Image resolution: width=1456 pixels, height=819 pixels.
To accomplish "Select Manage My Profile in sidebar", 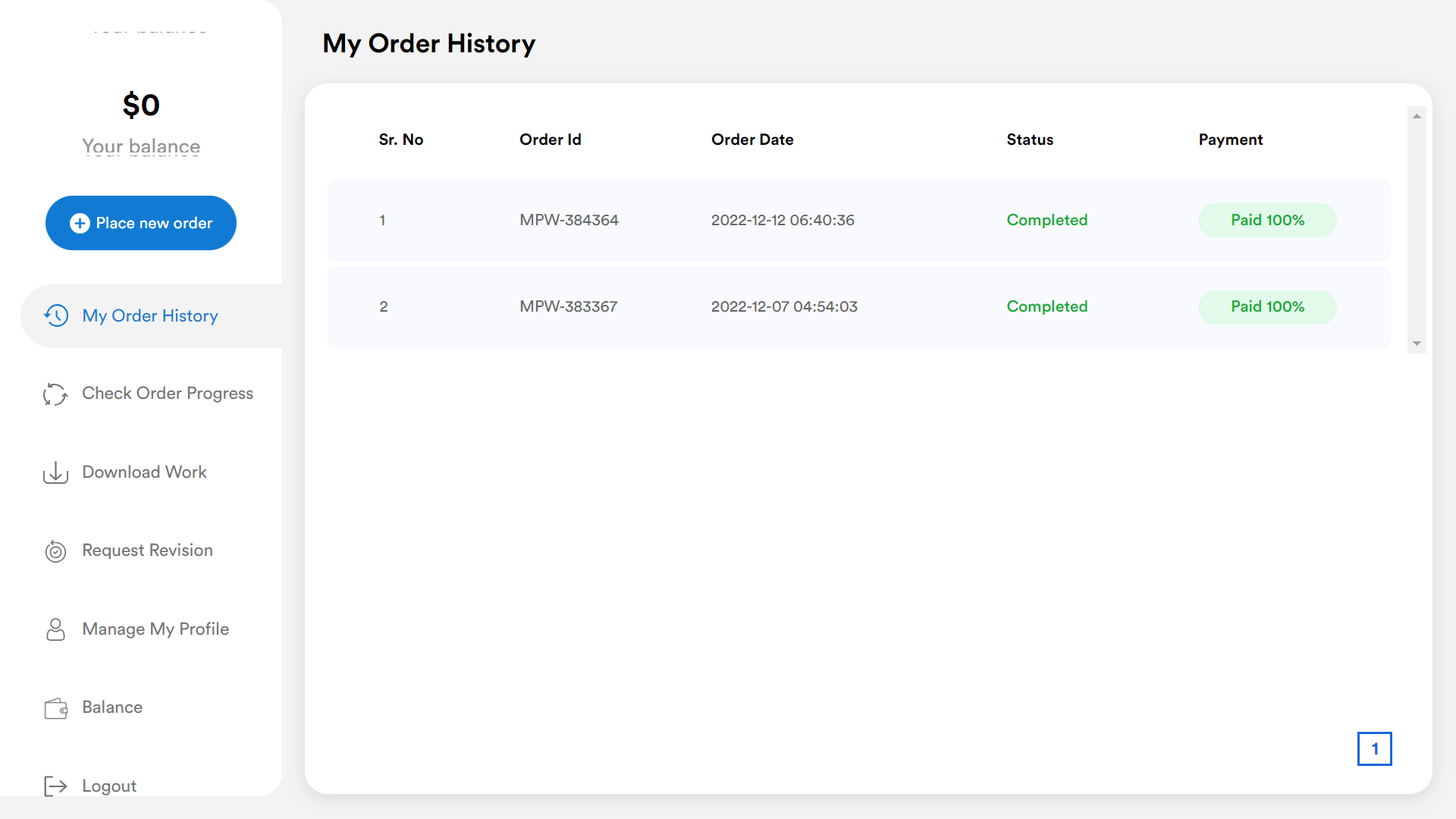I will [155, 629].
